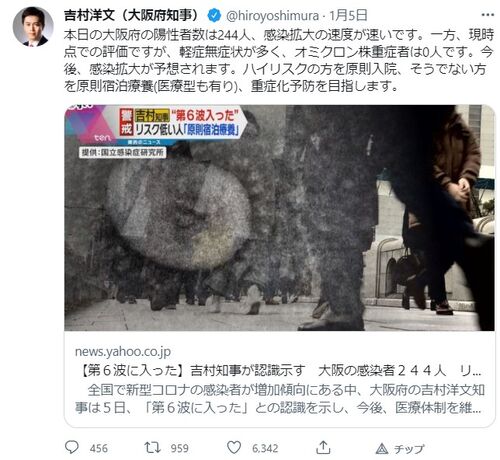Click the blue verified badge
This screenshot has height=460, width=500.
(214, 15)
